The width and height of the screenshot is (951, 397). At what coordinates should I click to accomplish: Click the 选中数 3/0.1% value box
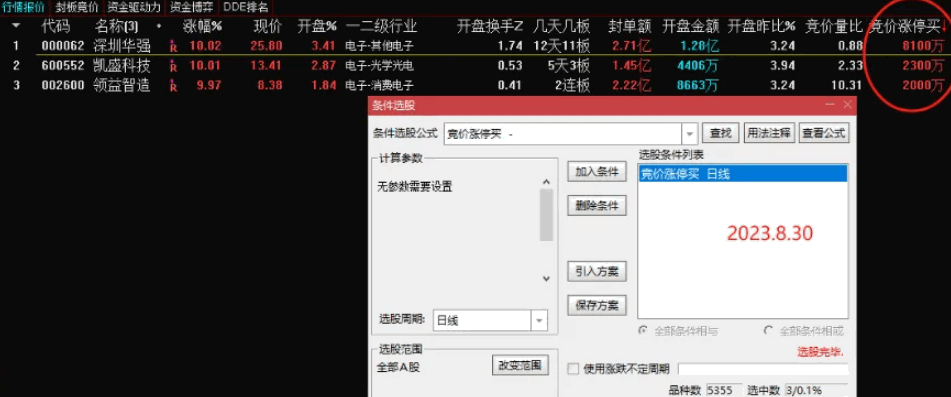tap(816, 389)
